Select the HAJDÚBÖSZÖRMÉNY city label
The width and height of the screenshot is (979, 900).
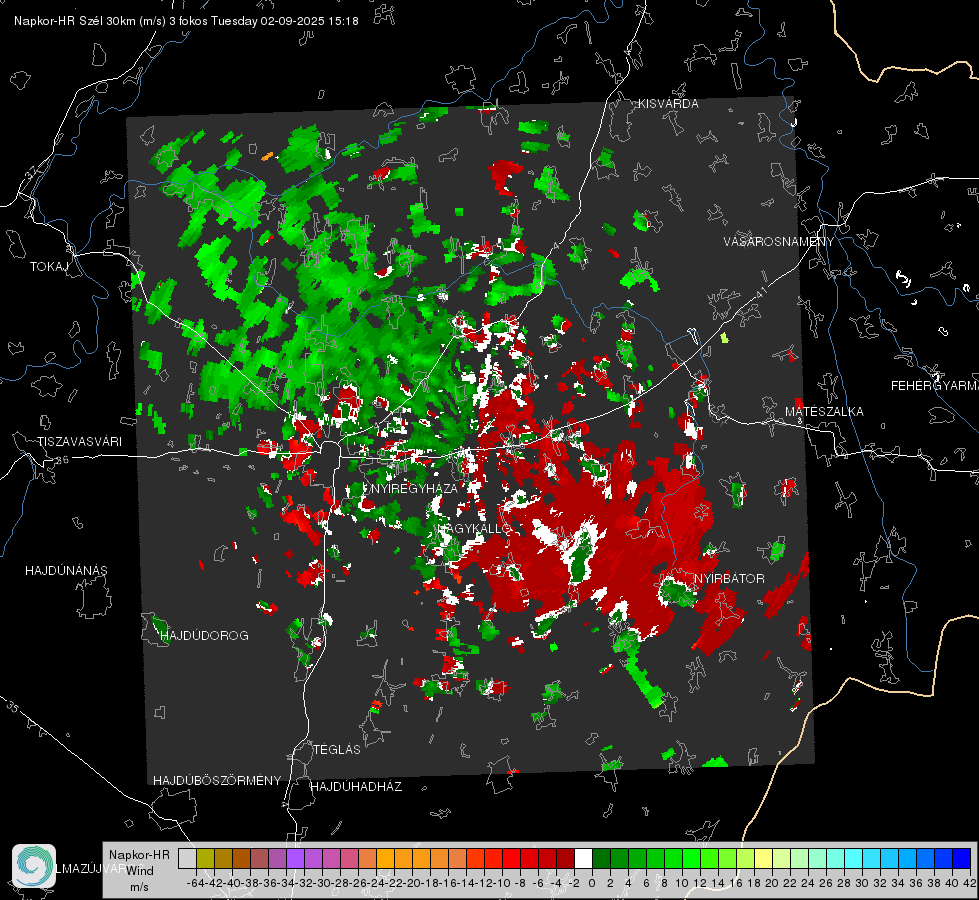coord(217,780)
